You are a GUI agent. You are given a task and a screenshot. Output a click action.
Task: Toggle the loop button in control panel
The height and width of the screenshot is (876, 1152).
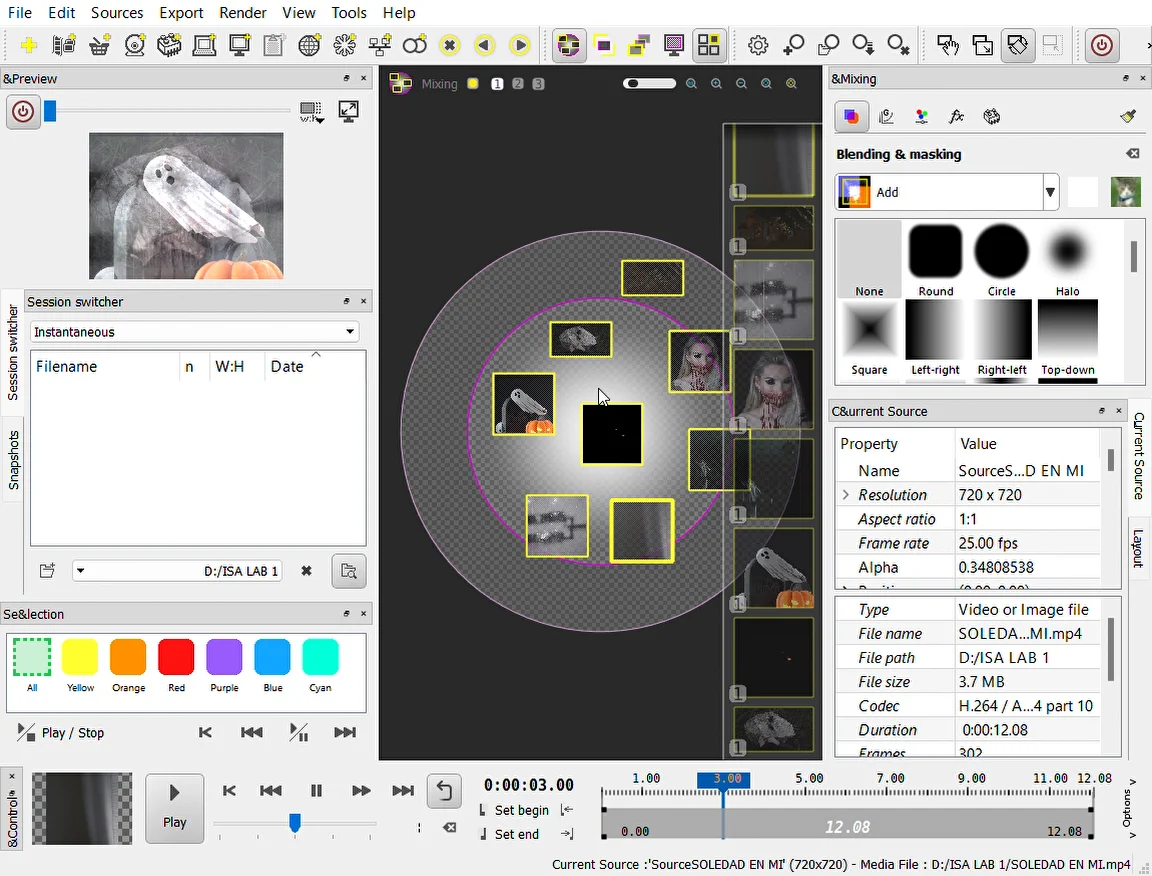444,790
